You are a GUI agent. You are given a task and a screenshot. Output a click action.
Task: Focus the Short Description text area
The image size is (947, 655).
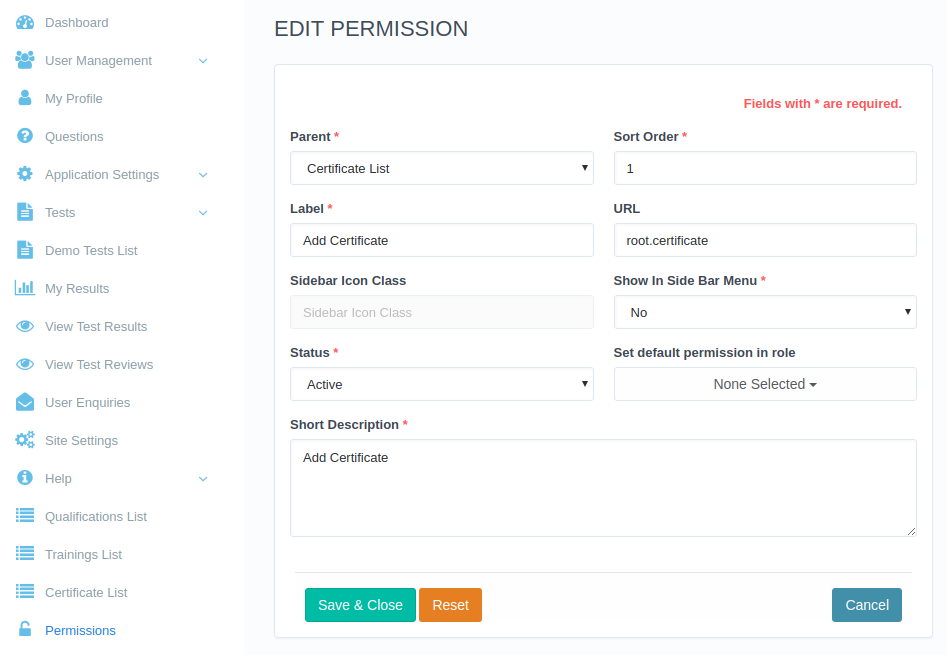(603, 488)
